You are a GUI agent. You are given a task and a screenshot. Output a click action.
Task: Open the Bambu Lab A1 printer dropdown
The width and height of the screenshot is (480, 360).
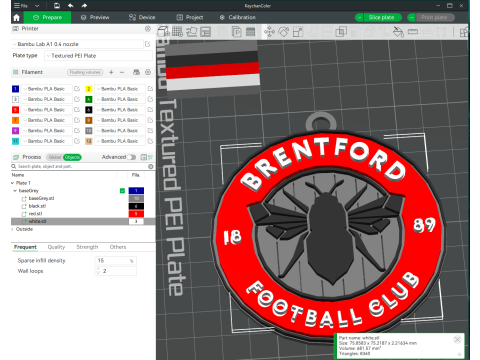(x=77, y=44)
